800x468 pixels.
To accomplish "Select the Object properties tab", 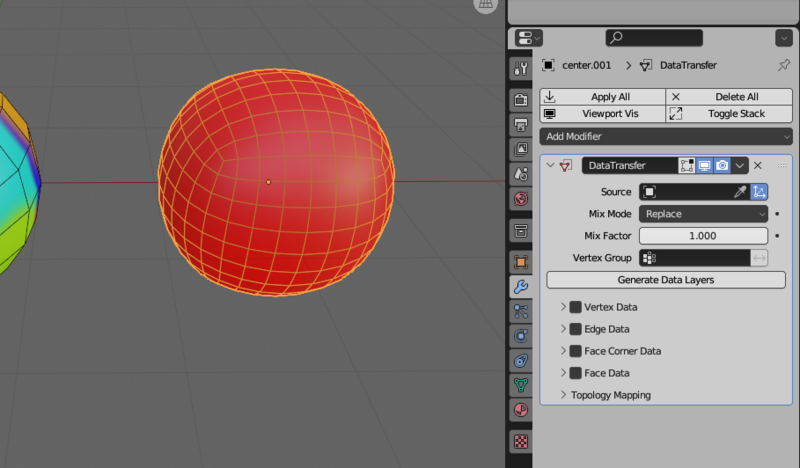I will pyautogui.click(x=520, y=263).
